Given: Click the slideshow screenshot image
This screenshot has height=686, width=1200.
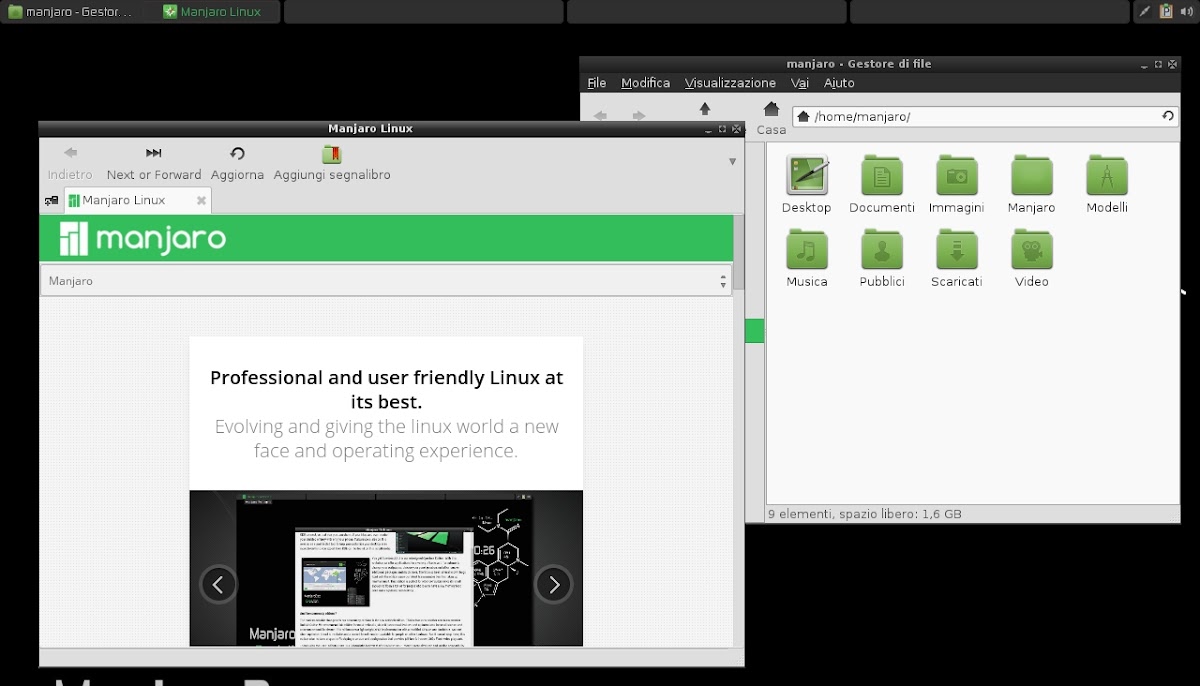Looking at the screenshot, I should tap(386, 568).
